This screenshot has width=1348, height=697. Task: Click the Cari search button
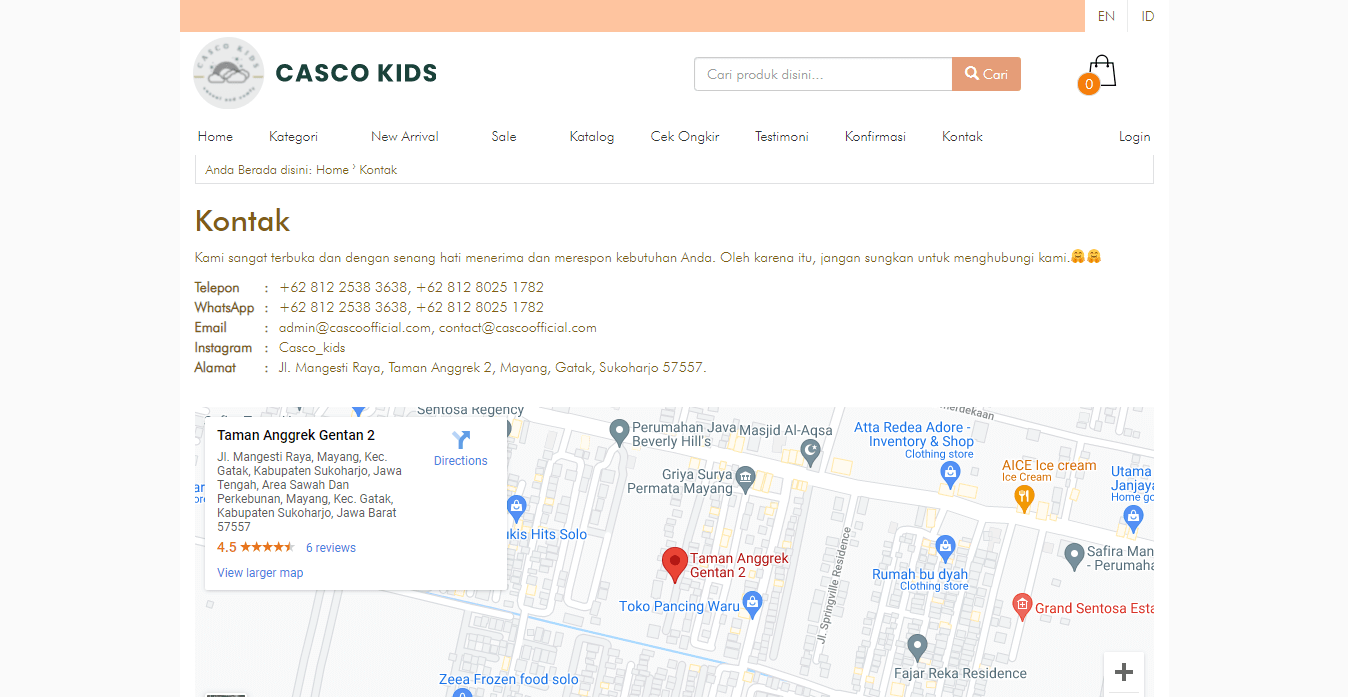tap(986, 74)
